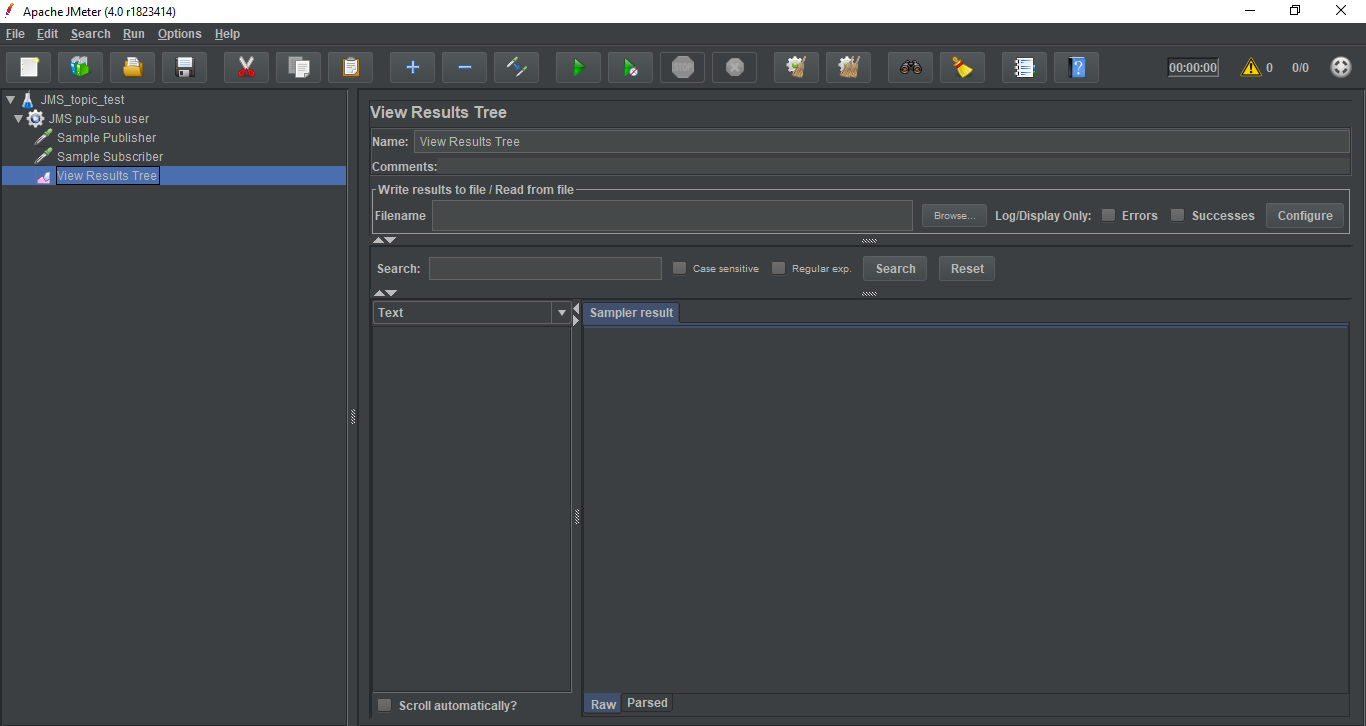This screenshot has height=726, width=1366.
Task: Enable the Errors only checkbox
Action: pyautogui.click(x=1108, y=215)
